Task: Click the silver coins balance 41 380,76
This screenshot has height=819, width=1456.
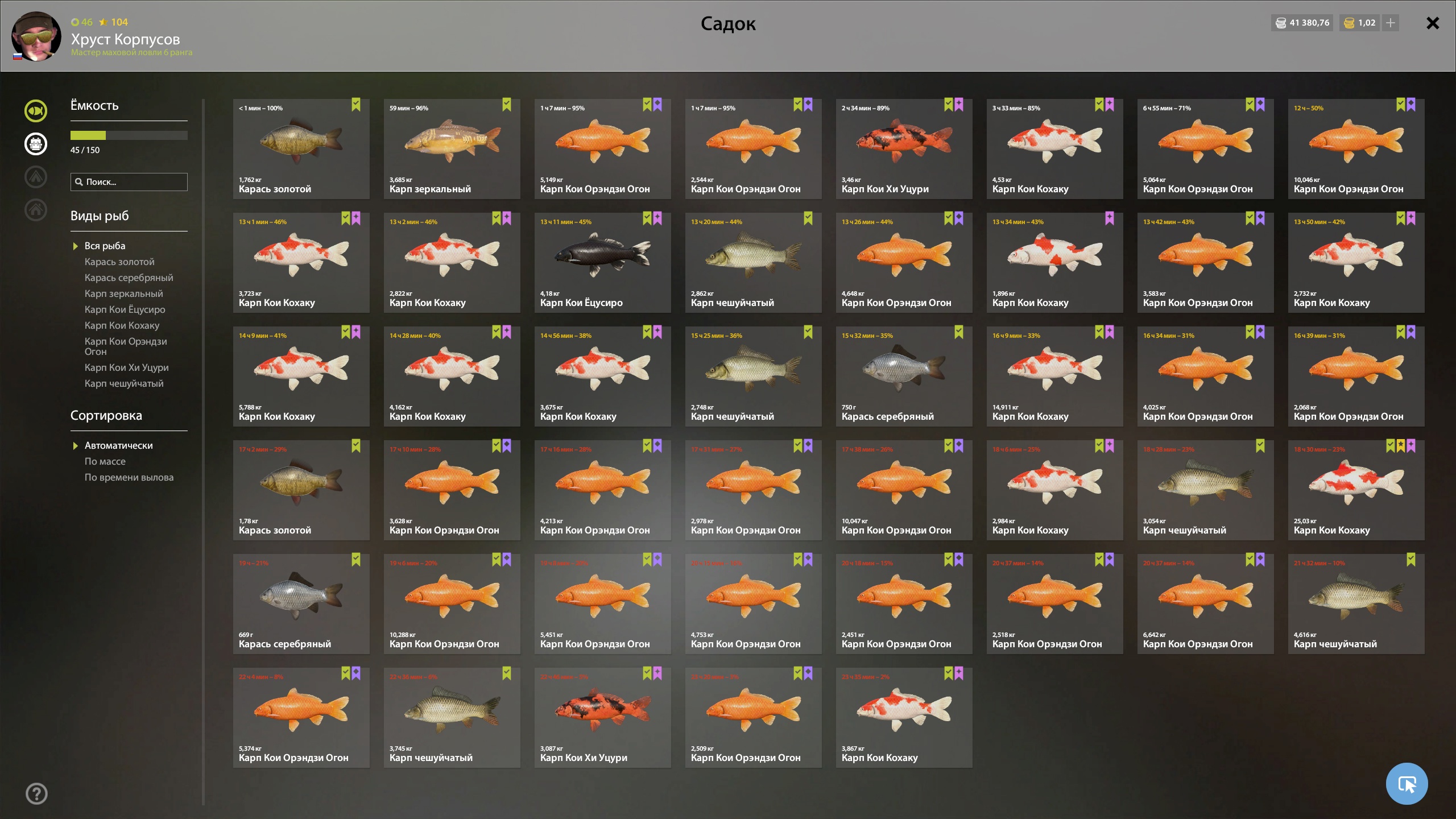Action: tap(1302, 23)
